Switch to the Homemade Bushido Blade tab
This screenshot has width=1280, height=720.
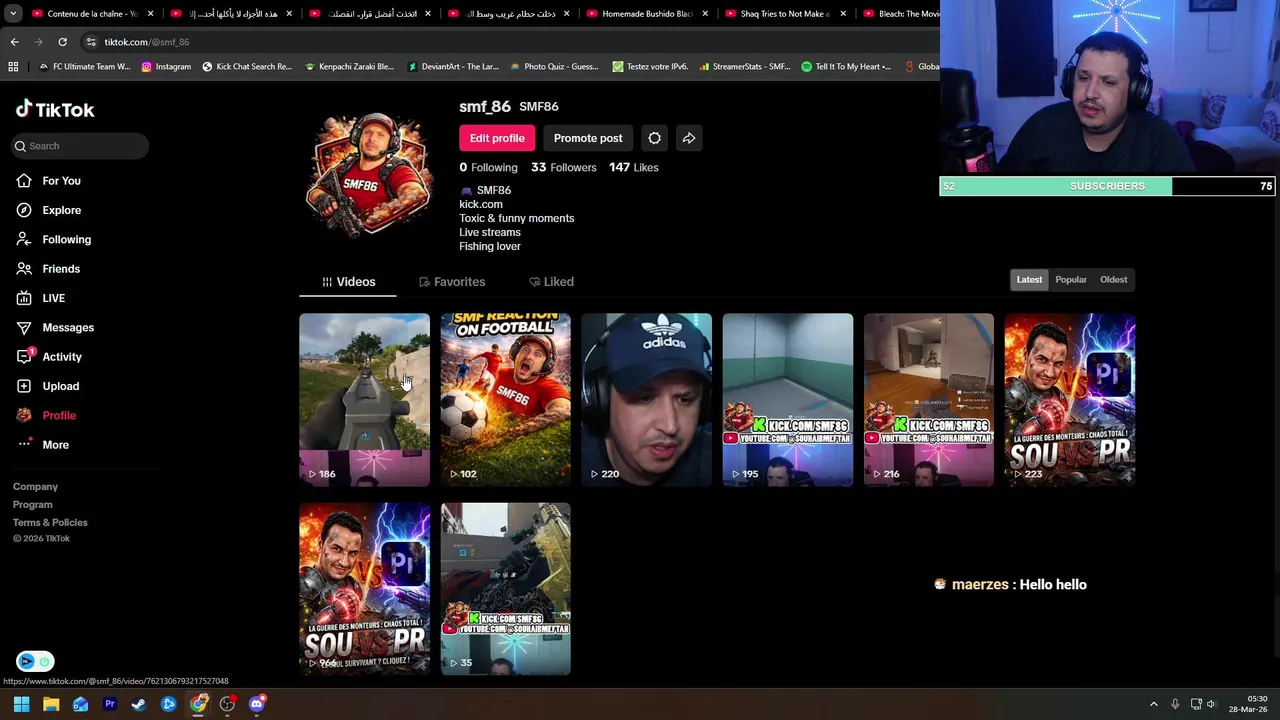coord(647,14)
